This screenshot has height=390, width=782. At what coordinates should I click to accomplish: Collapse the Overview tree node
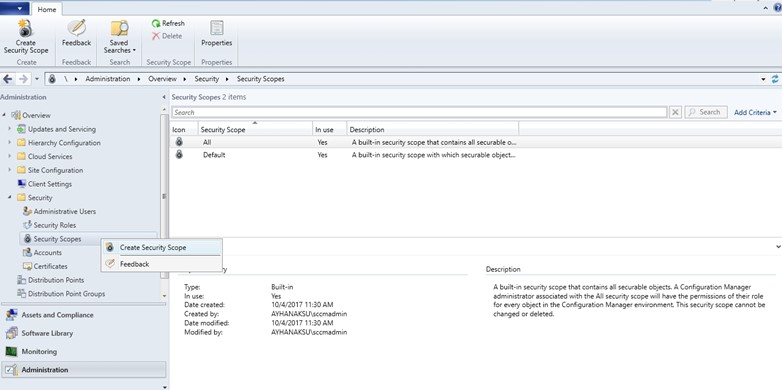point(4,115)
